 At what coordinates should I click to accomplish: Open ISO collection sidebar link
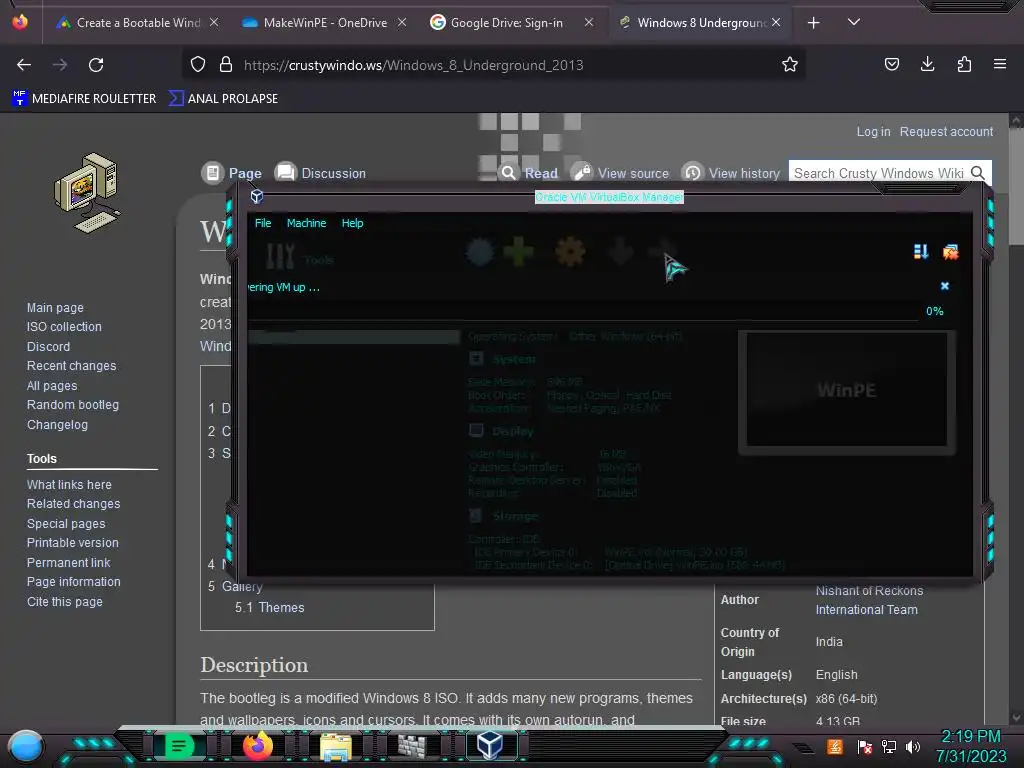pyautogui.click(x=64, y=327)
